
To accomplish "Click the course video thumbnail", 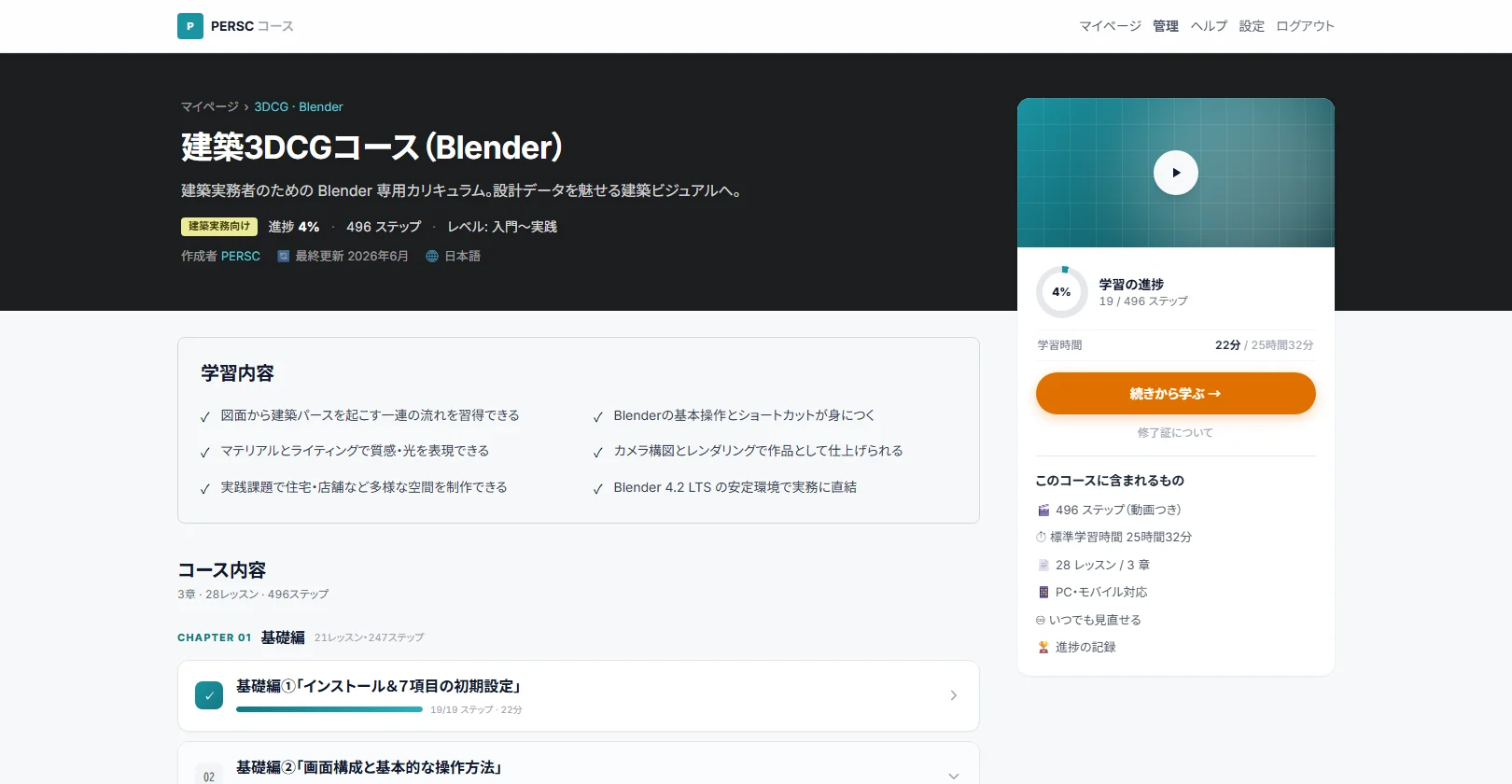I will (1176, 173).
